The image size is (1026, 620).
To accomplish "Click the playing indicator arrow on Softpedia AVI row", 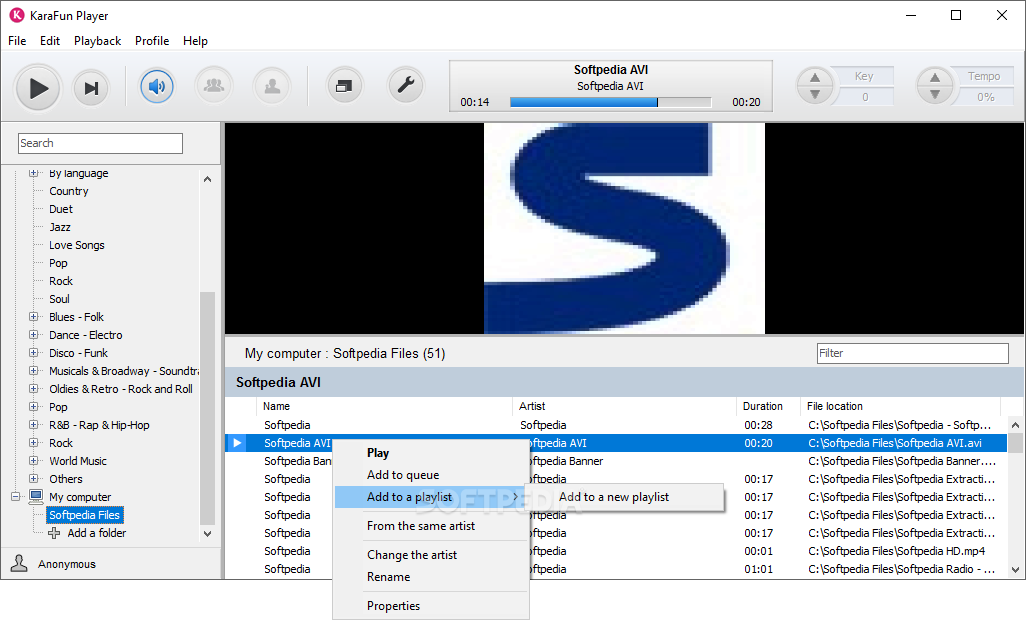I will [x=237, y=443].
